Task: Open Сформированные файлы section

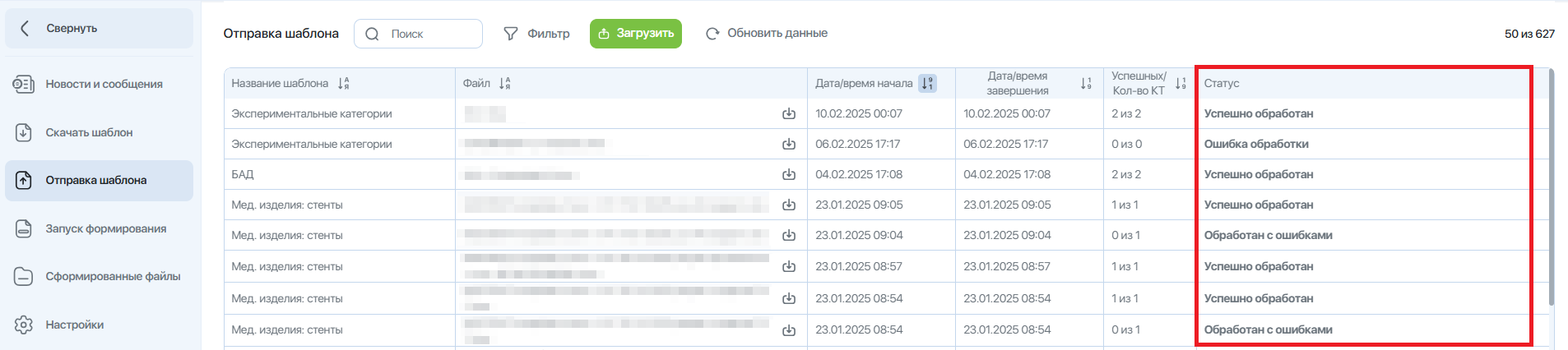Action: pos(99,276)
